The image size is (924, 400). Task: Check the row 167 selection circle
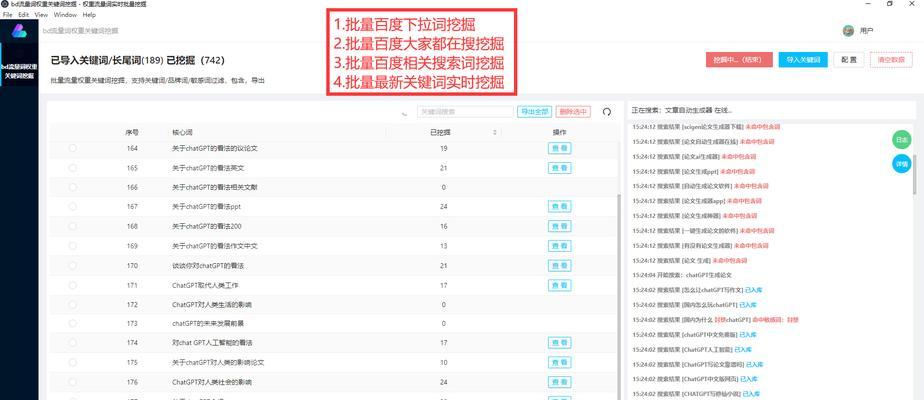coord(72,207)
